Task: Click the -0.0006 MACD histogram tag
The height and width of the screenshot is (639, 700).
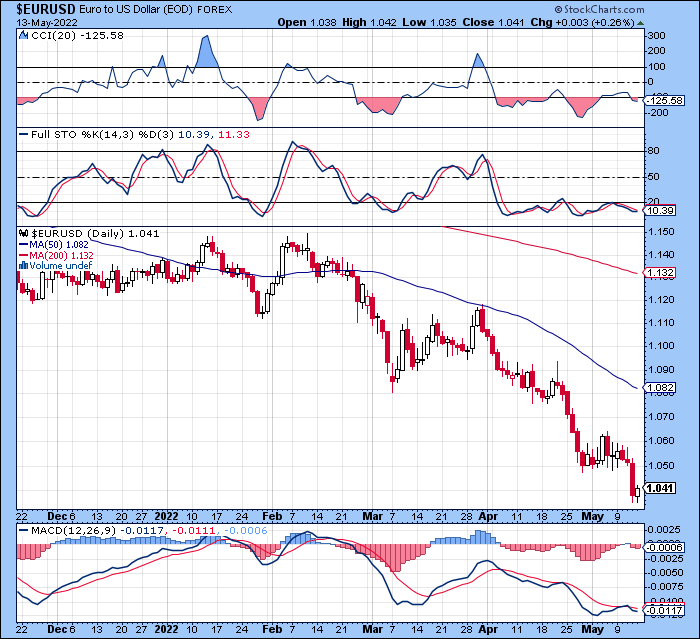Action: pyautogui.click(x=664, y=547)
